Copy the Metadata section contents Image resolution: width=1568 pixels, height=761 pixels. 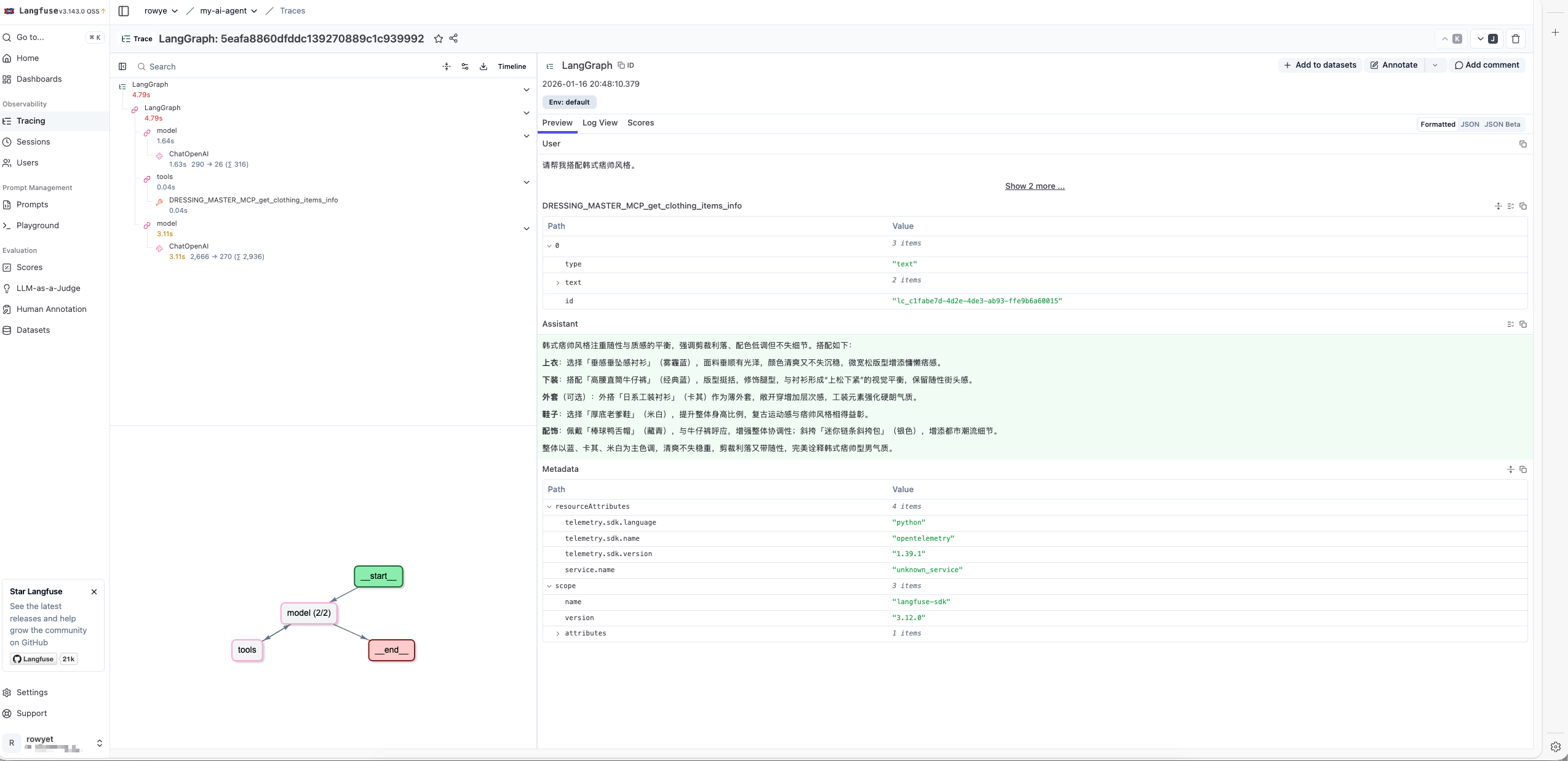click(1523, 469)
